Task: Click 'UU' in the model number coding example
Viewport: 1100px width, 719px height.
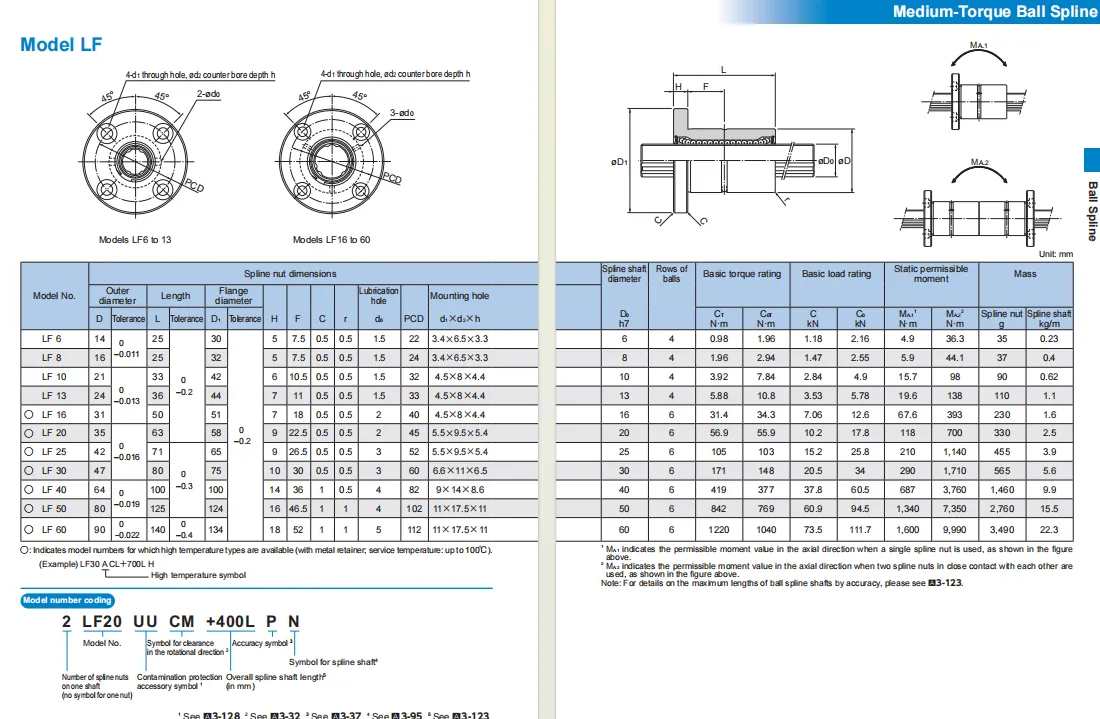Action: (145, 621)
